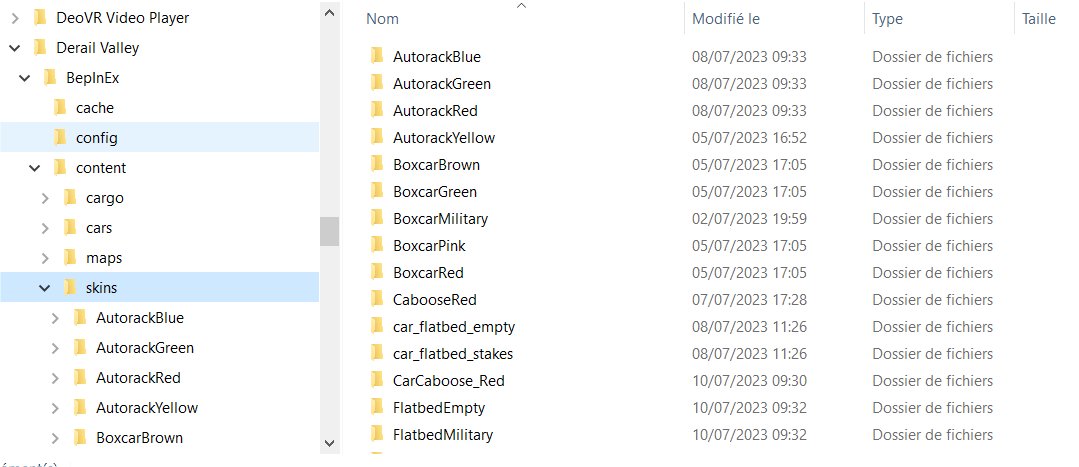The image size is (1079, 467).
Task: Collapse the Derail Valley tree node
Action: (x=14, y=48)
